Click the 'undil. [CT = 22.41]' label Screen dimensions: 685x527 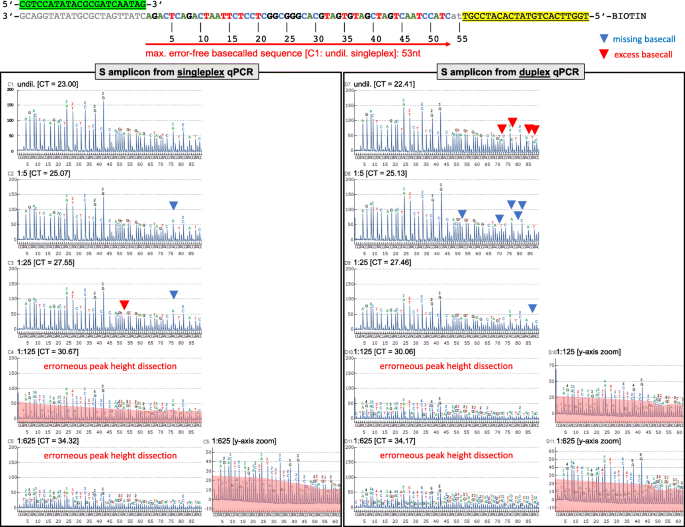[x=384, y=84]
